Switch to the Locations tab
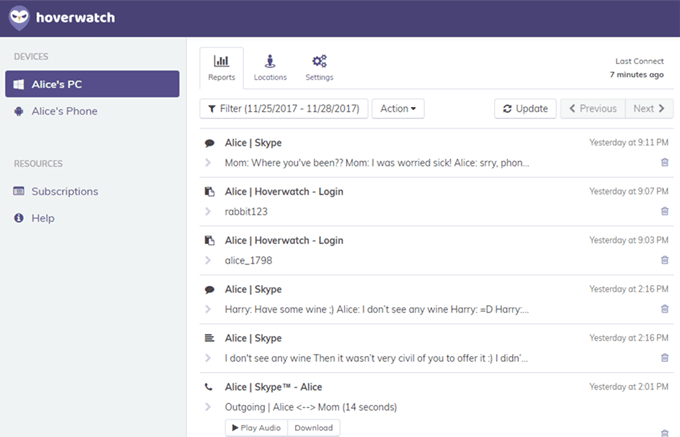Screen dimensions: 680x437 click(x=270, y=67)
